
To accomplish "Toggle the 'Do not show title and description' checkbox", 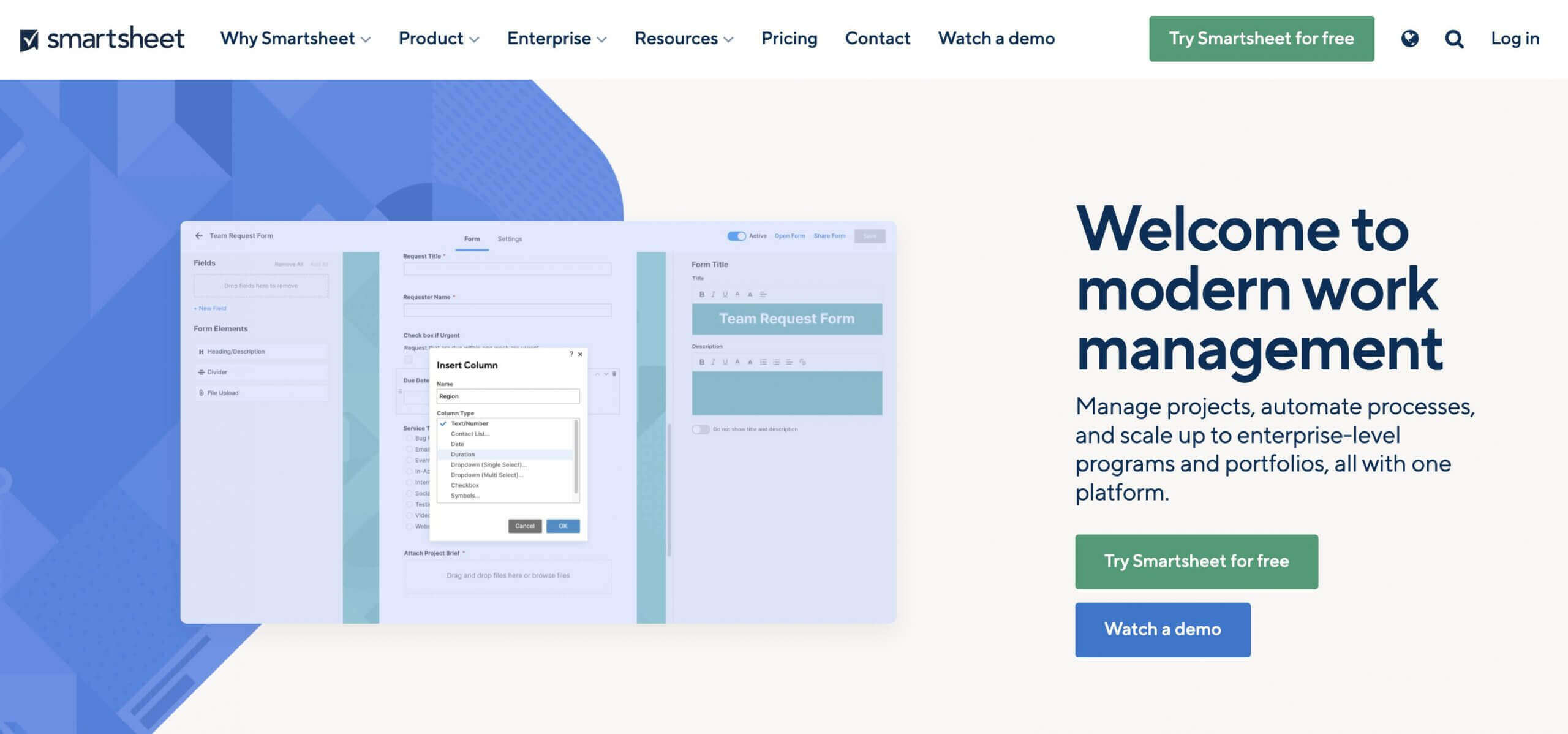I will tap(700, 429).
